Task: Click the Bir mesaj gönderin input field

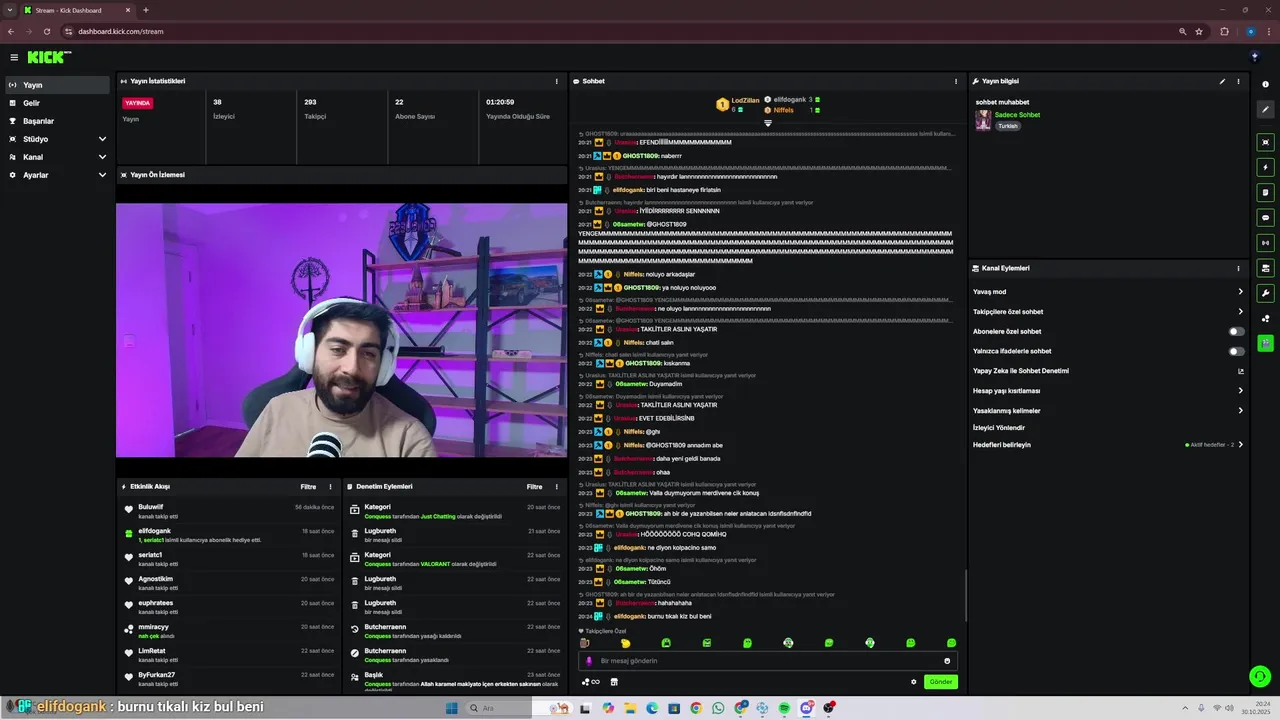Action: [767, 661]
